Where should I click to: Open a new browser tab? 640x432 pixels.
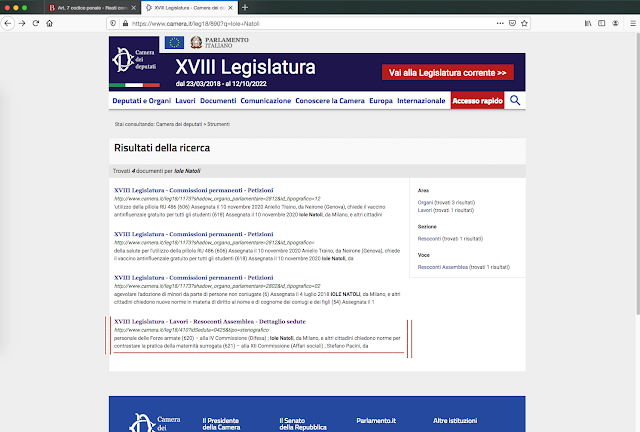coord(245,7)
